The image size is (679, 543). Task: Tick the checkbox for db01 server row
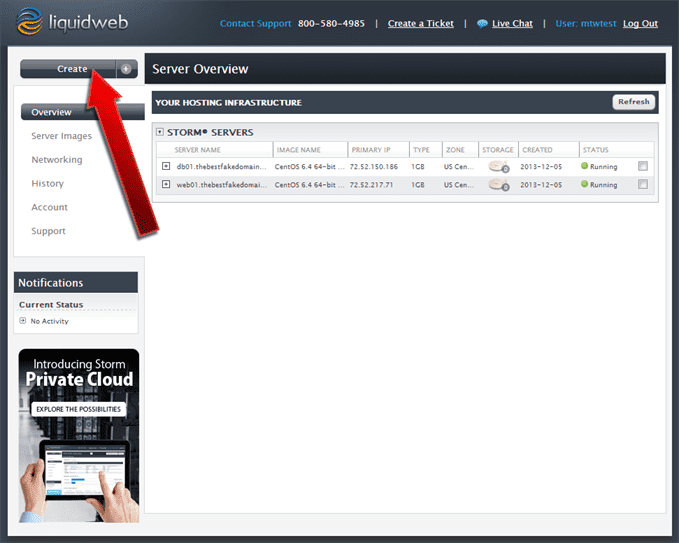(x=643, y=166)
